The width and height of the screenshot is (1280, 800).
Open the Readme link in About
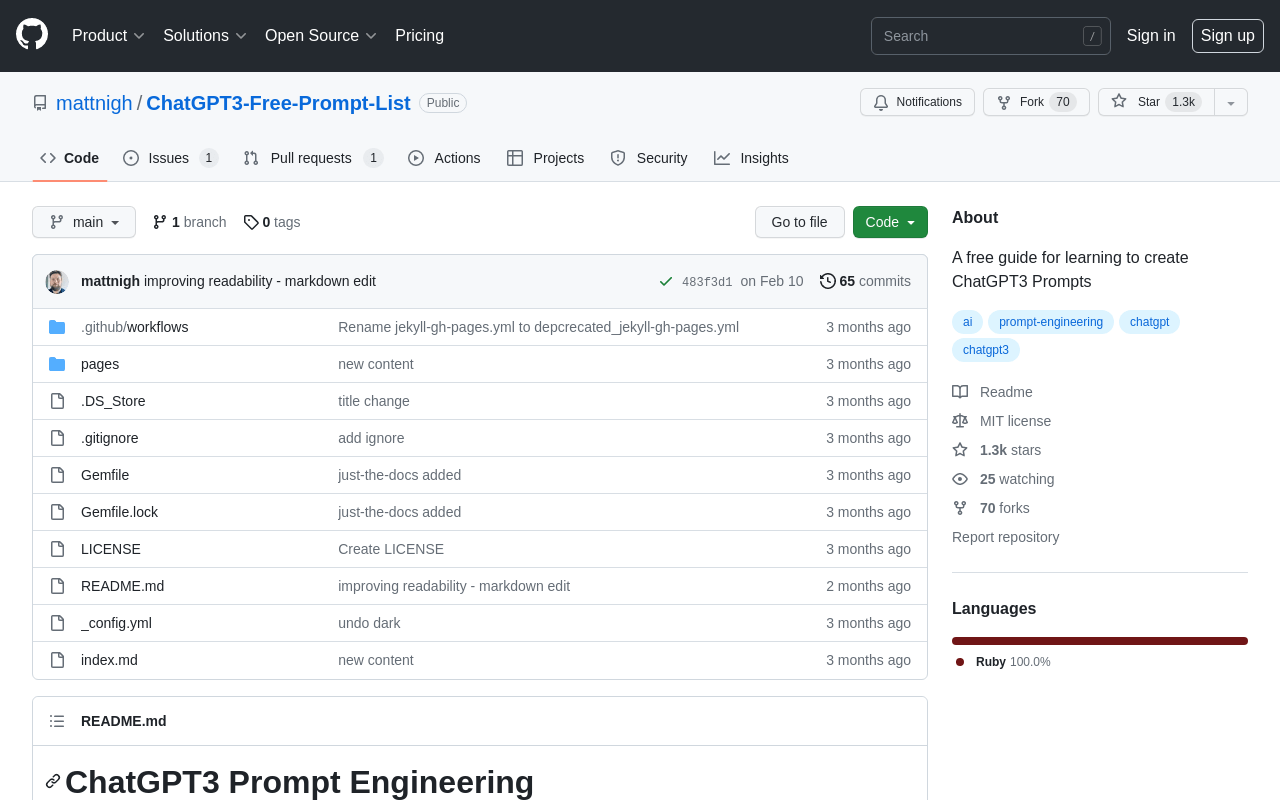click(x=992, y=392)
